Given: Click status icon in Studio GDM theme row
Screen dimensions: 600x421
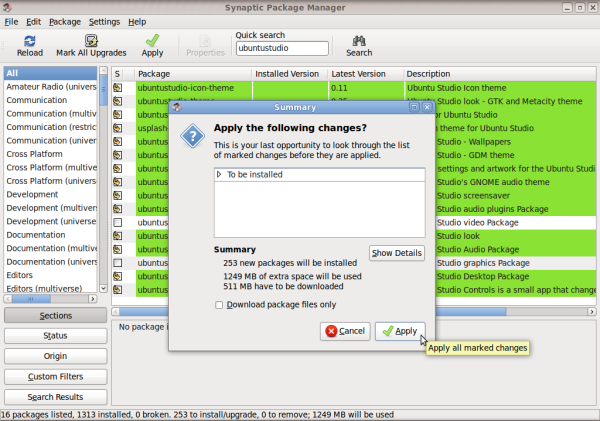Looking at the screenshot, I should 117,155.
